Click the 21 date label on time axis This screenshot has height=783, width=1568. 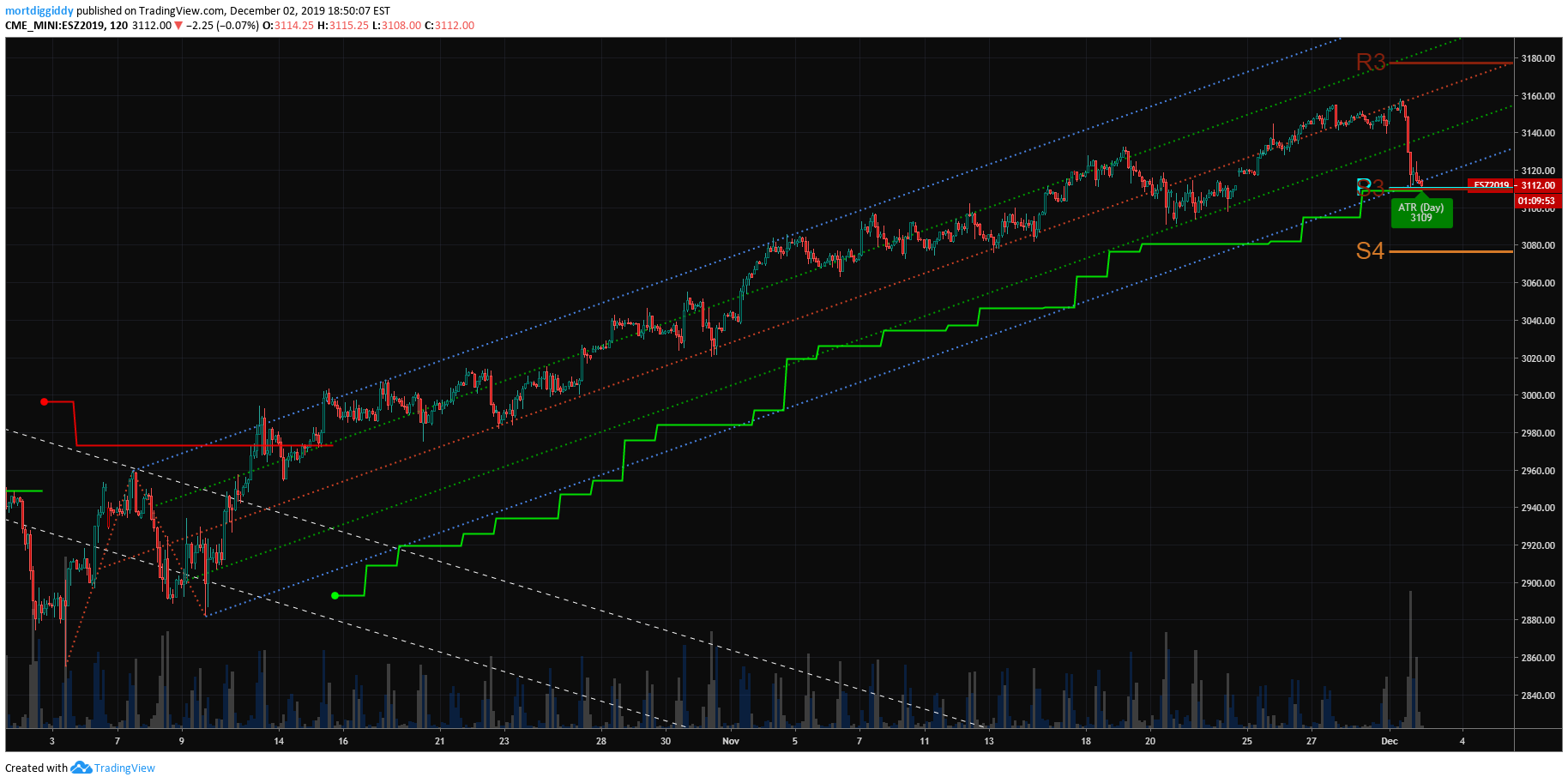pyautogui.click(x=440, y=741)
